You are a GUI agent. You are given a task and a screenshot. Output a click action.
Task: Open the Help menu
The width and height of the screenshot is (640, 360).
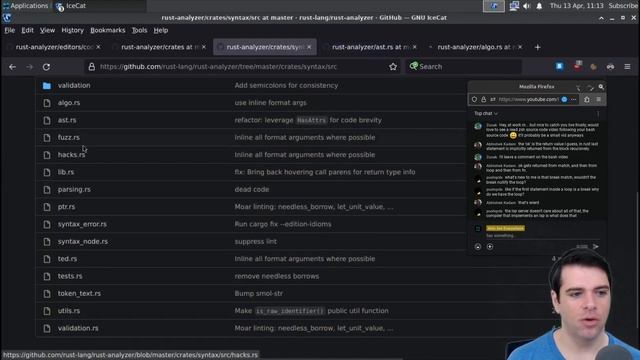161,30
